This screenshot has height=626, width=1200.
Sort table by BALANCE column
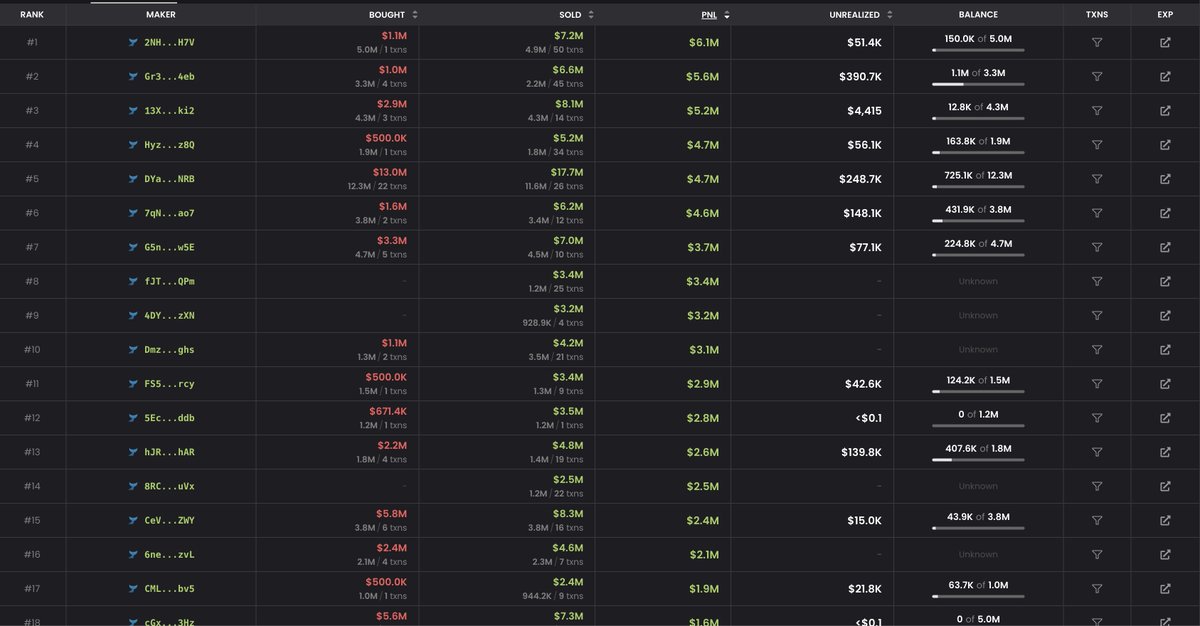pyautogui.click(x=978, y=15)
